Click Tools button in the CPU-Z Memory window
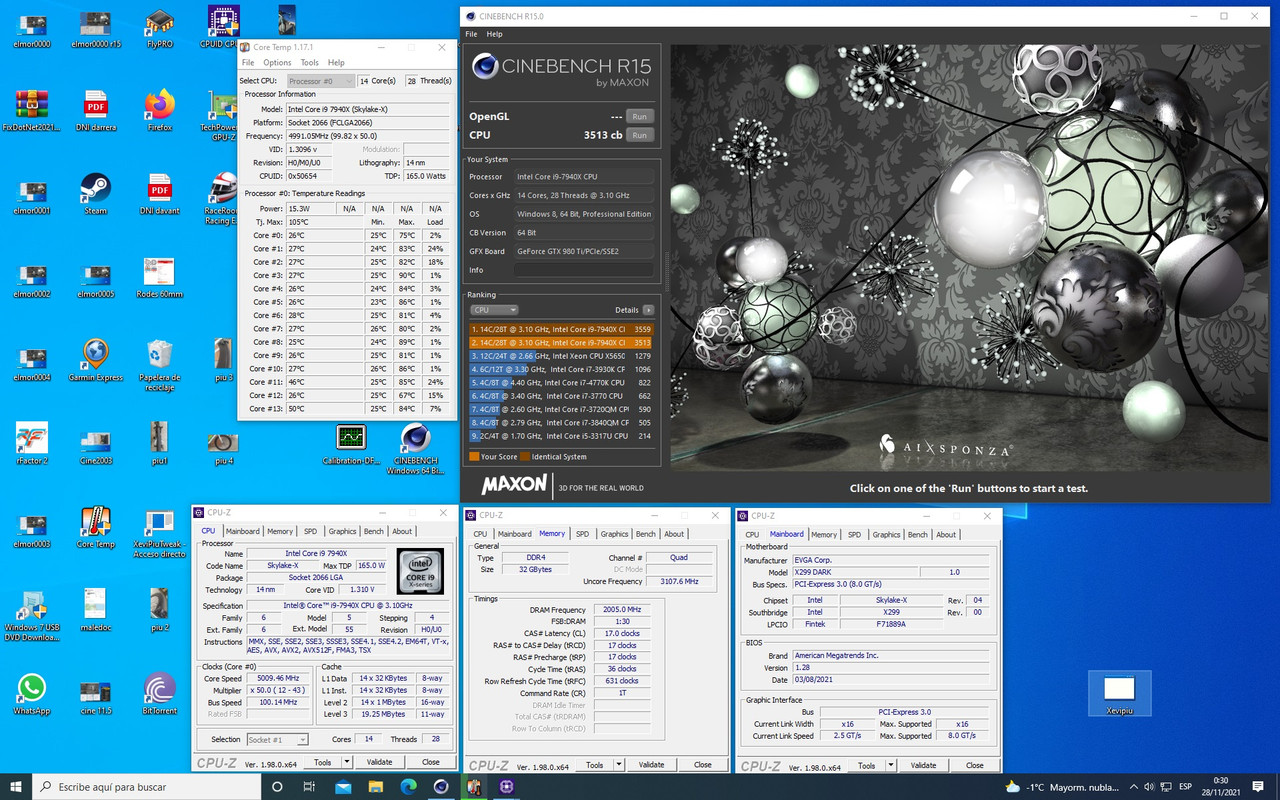1280x800 pixels. [594, 764]
